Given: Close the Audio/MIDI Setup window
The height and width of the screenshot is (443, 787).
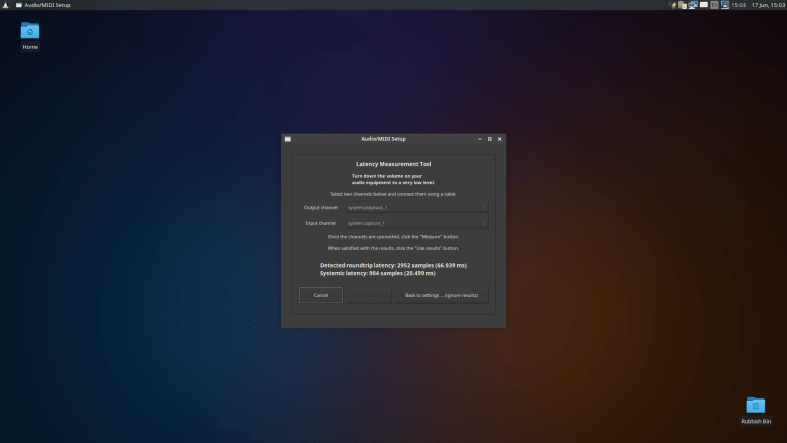Looking at the screenshot, I should (x=499, y=139).
